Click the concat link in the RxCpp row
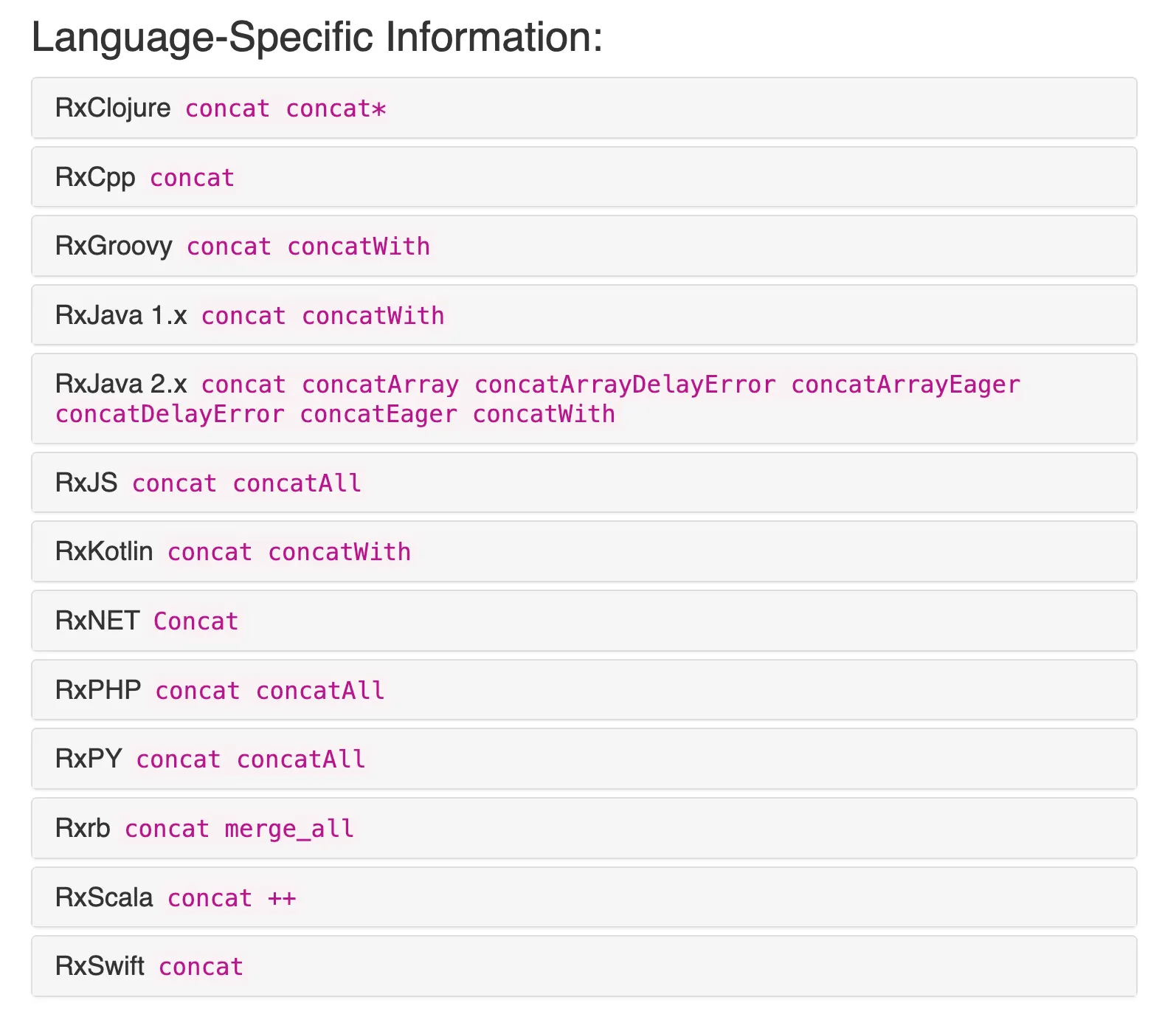Image resolution: width=1176 pixels, height=1017 pixels. (192, 178)
